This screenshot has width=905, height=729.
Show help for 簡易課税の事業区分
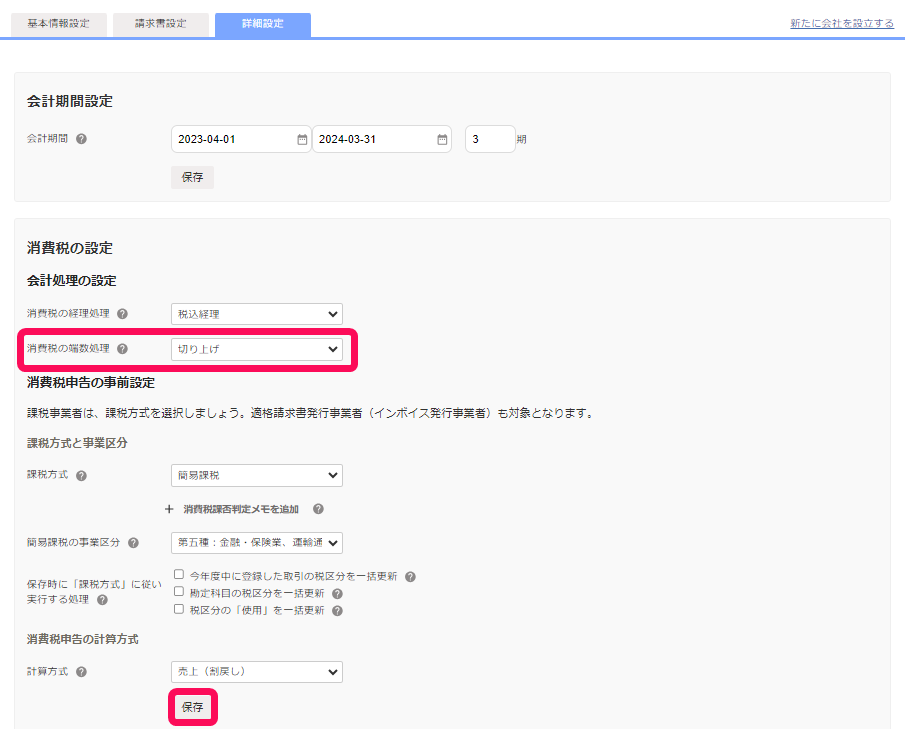(x=133, y=543)
